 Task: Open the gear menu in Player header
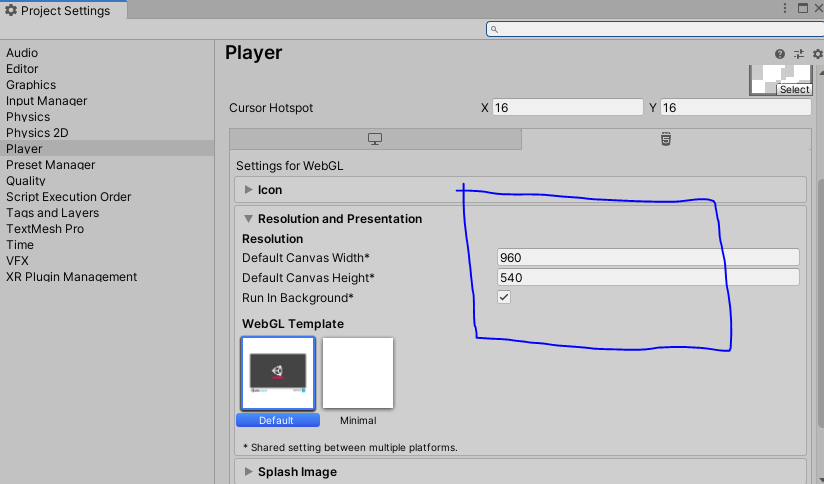point(818,54)
